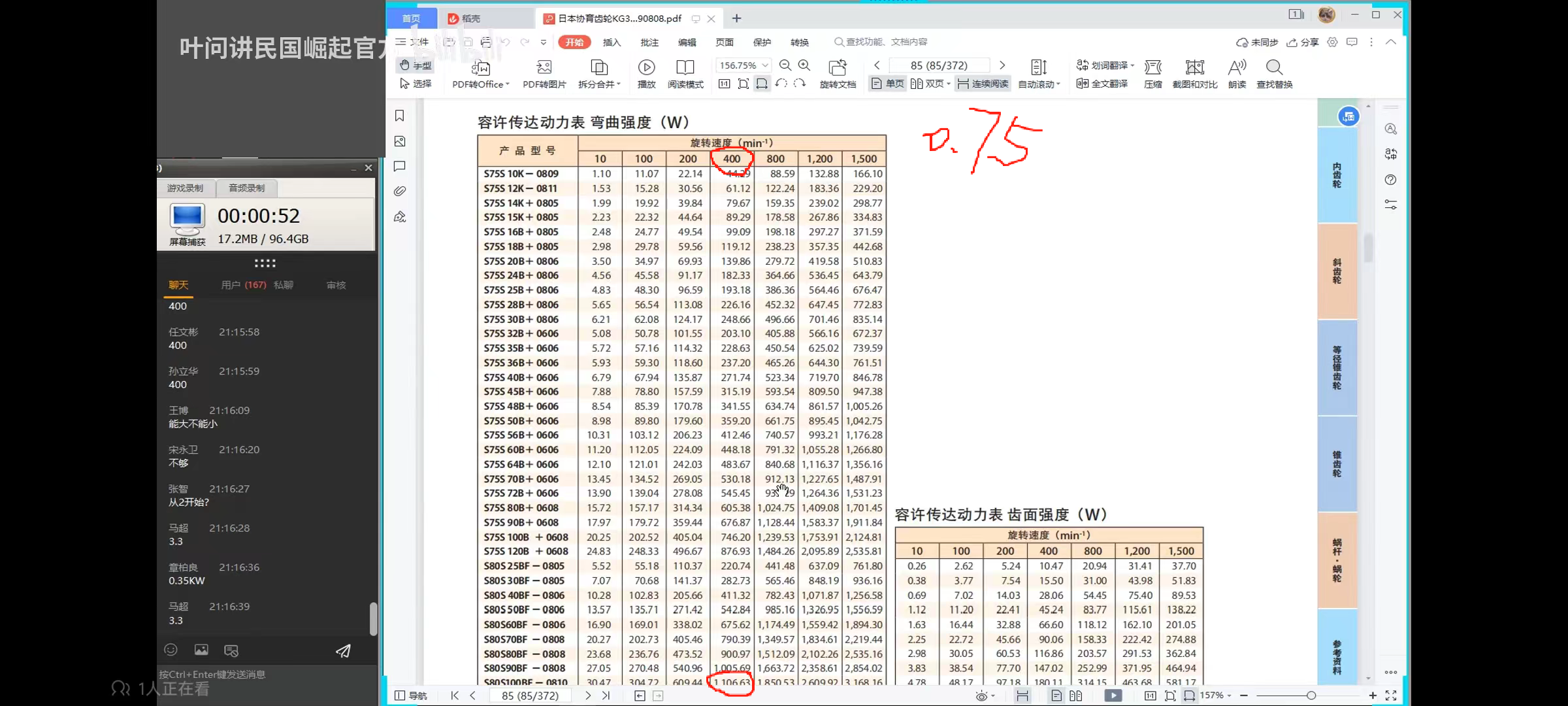The height and width of the screenshot is (706, 1568).
Task: Open the bookmark panel in left sidebar
Action: pos(400,116)
